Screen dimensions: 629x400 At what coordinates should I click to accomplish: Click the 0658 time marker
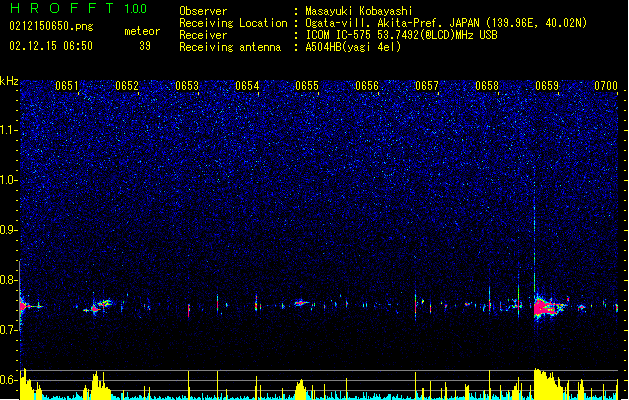click(x=487, y=86)
